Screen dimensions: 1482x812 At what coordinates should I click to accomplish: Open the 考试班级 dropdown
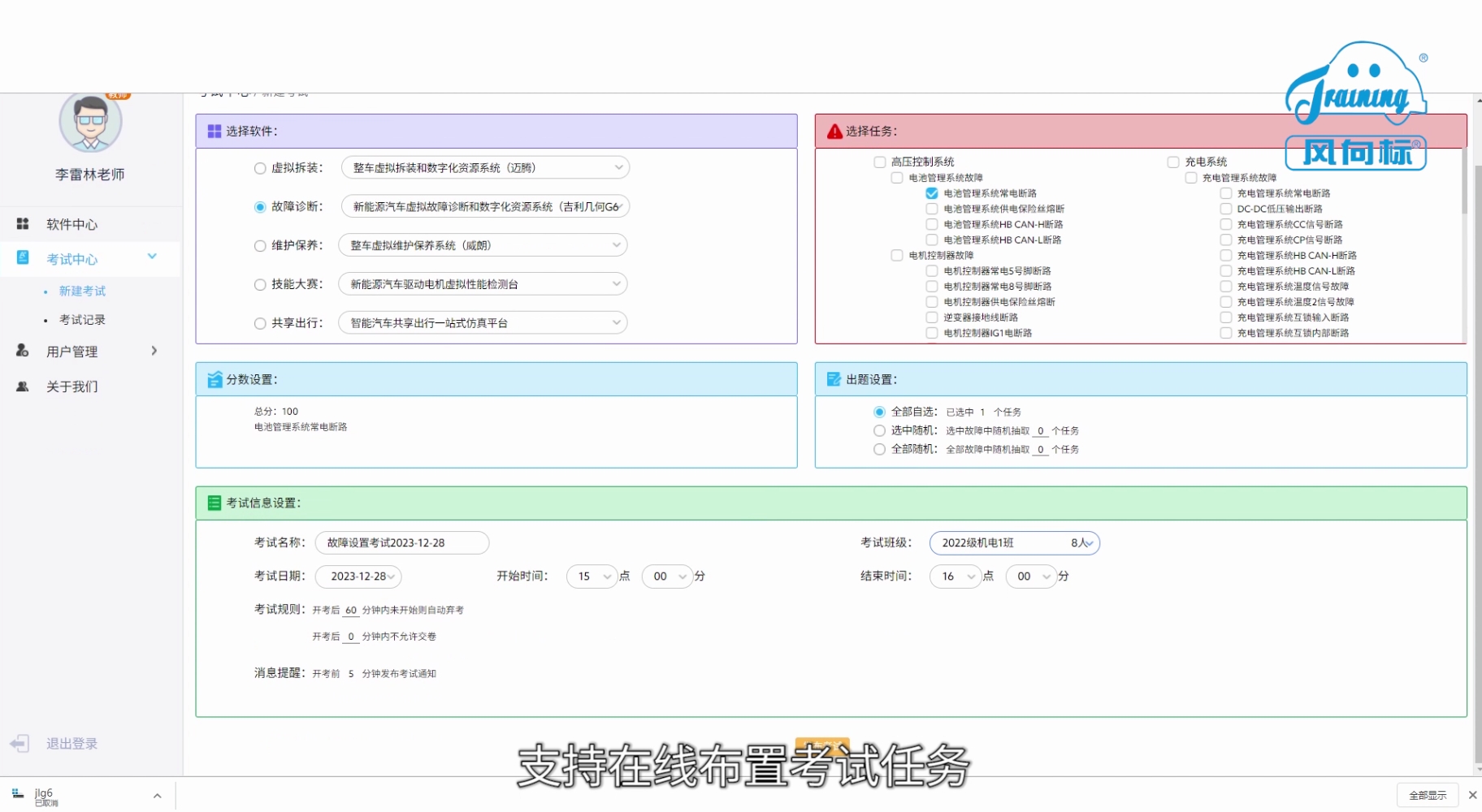[x=1015, y=542]
